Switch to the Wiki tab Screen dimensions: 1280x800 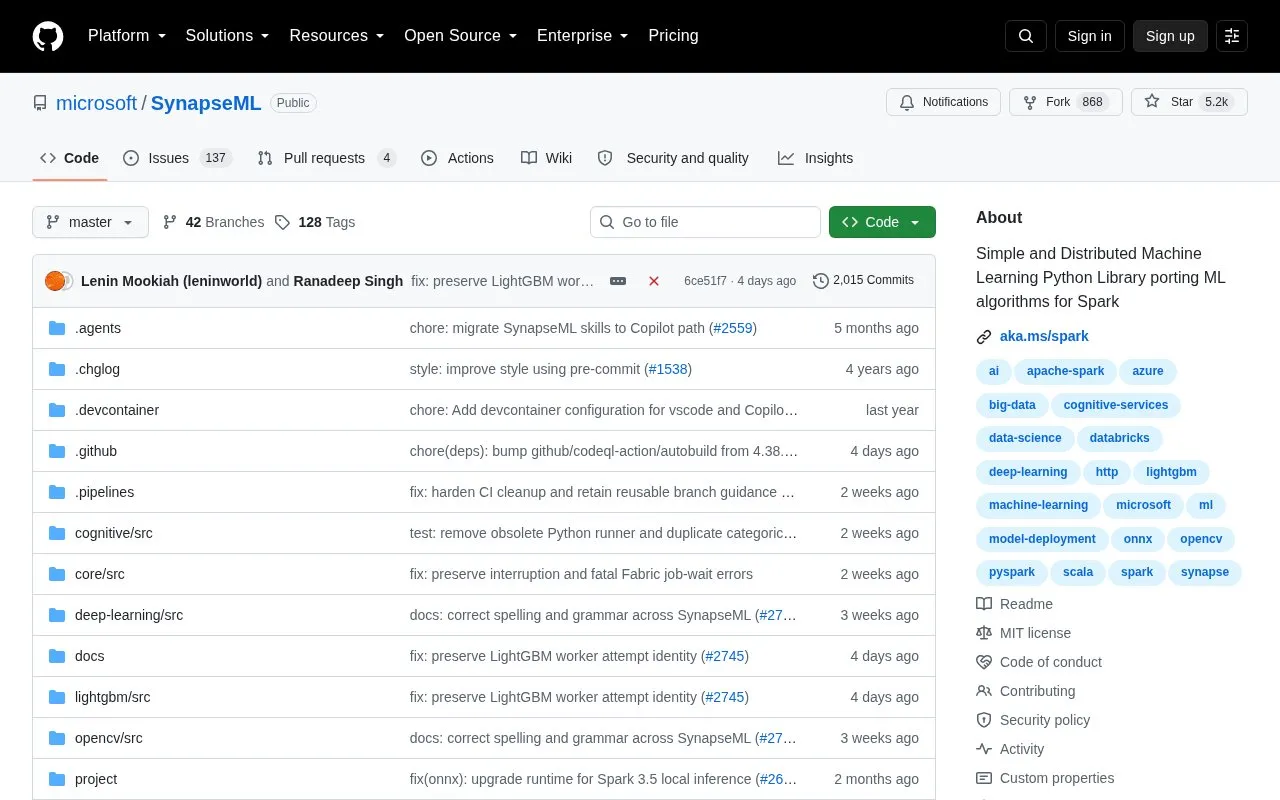pos(547,158)
